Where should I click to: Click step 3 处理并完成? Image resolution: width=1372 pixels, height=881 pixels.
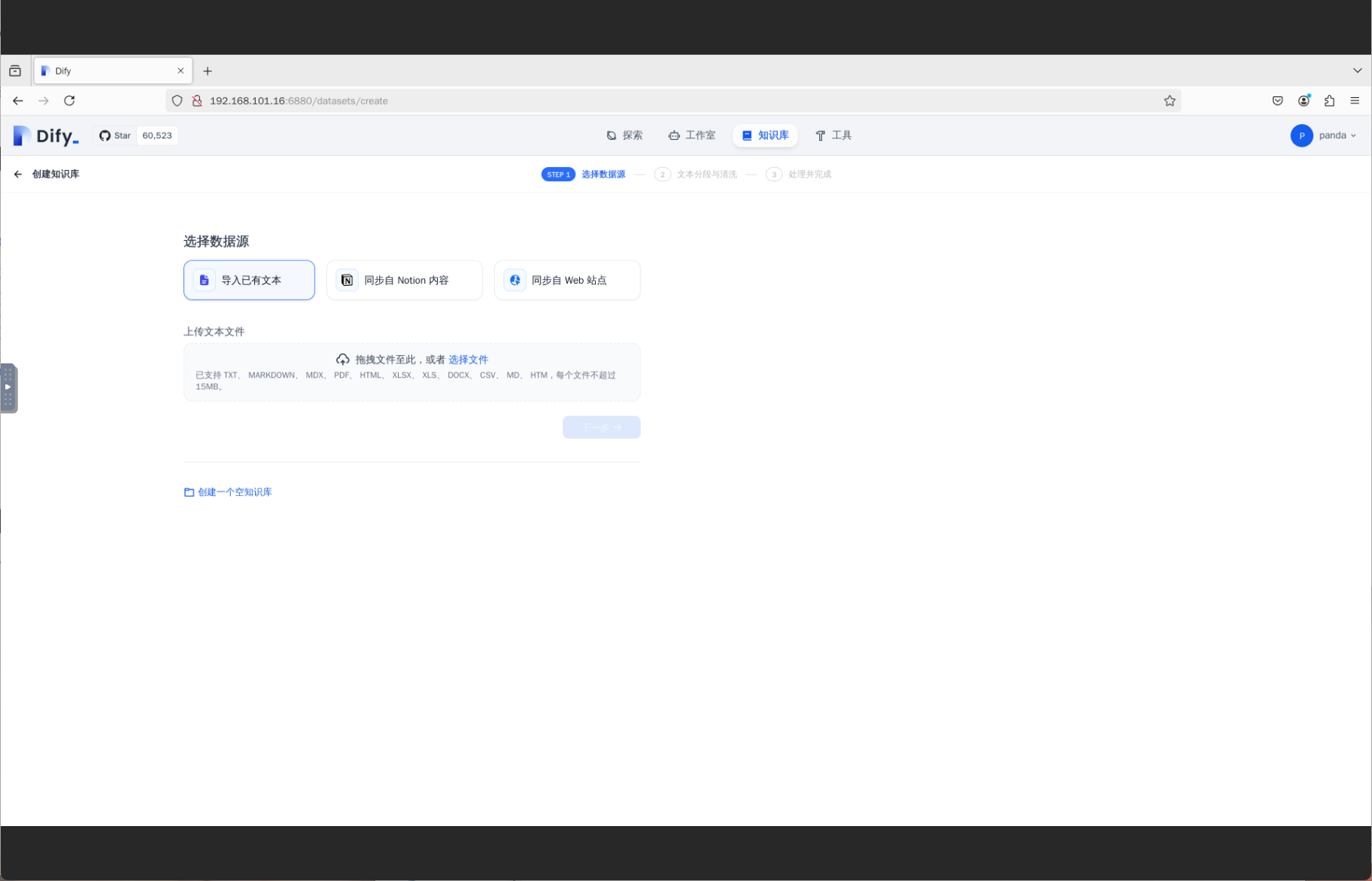(x=799, y=175)
